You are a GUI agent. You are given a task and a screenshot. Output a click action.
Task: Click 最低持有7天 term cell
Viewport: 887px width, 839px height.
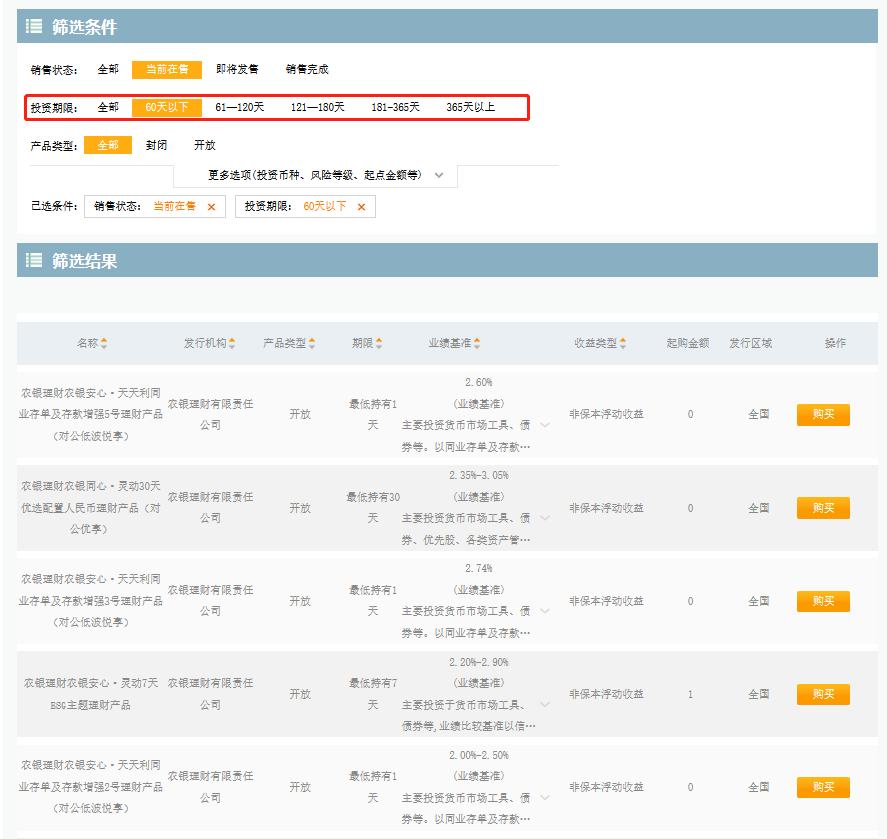click(373, 694)
